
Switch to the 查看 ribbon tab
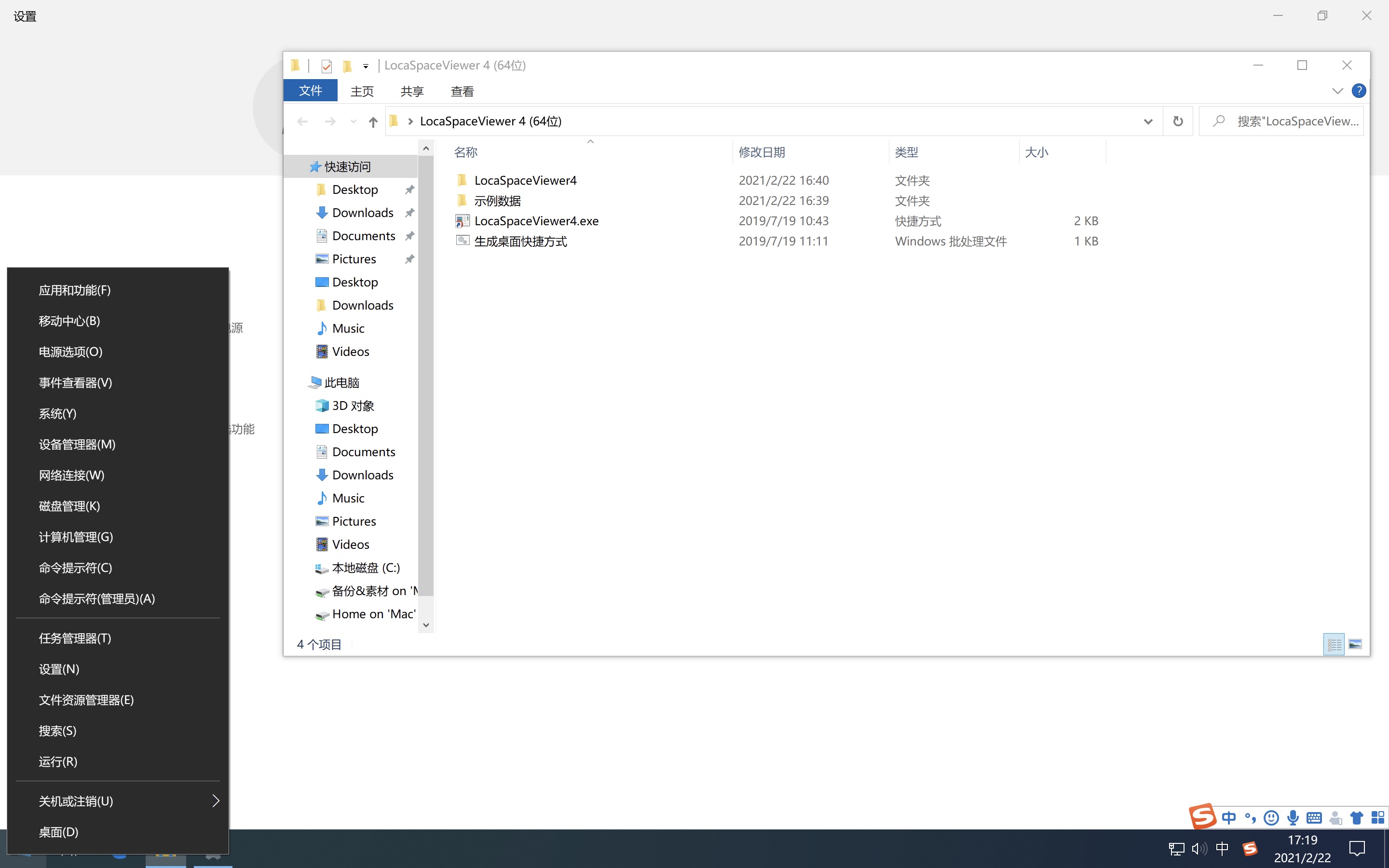tap(462, 91)
